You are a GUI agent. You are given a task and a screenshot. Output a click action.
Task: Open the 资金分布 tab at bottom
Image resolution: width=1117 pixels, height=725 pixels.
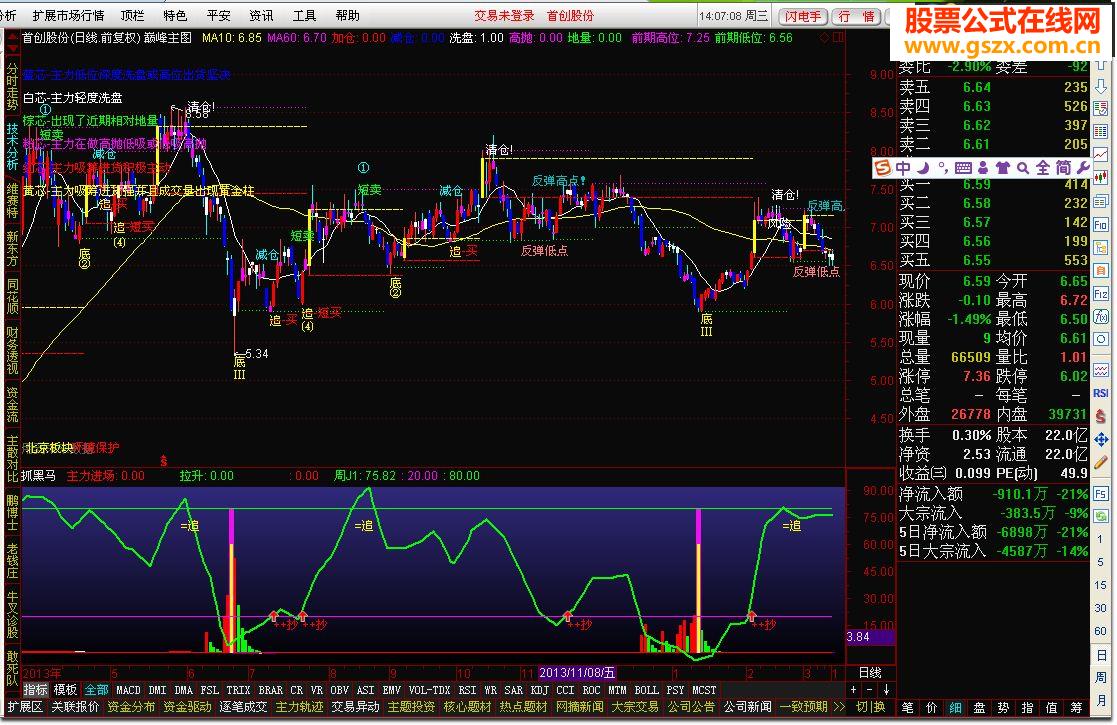[x=130, y=706]
